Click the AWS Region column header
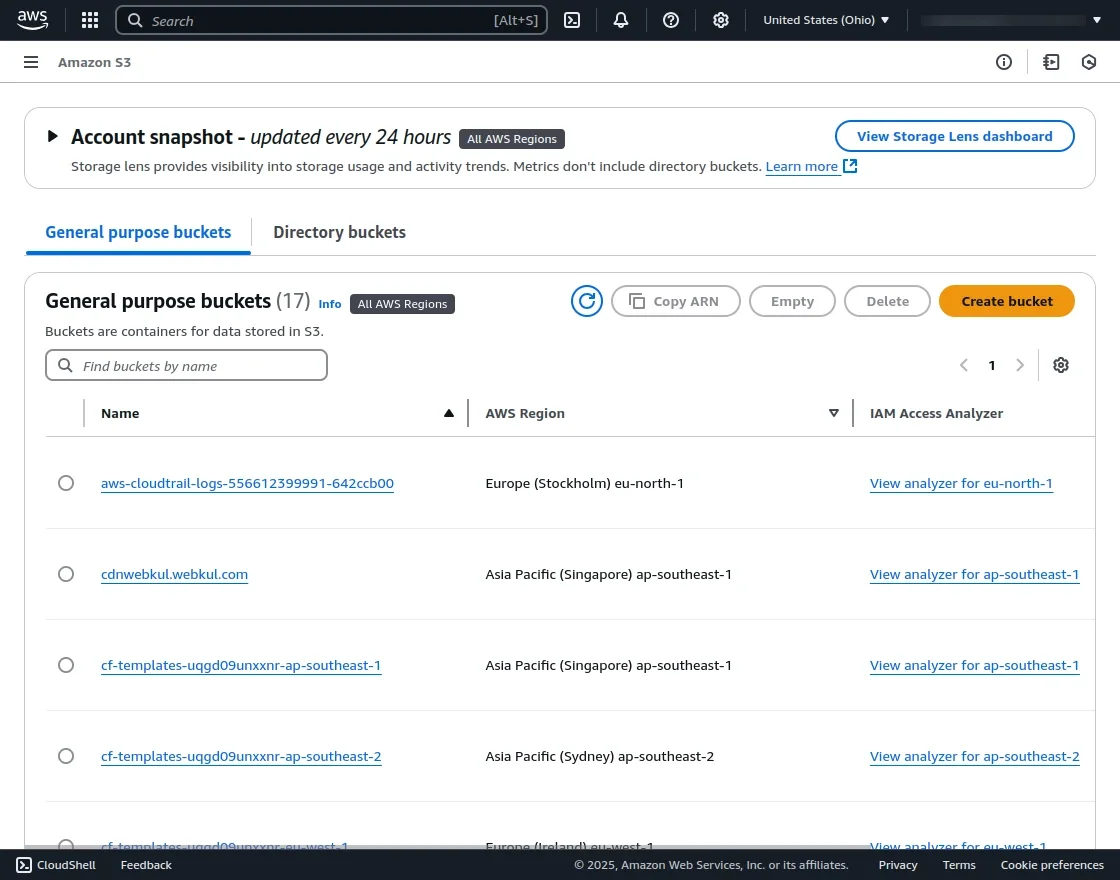The image size is (1120, 880). [x=525, y=414]
